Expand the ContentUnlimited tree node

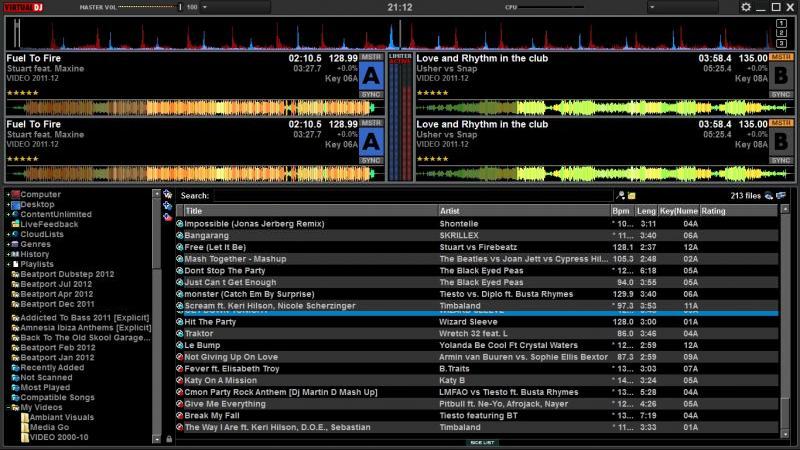pyautogui.click(x=8, y=214)
